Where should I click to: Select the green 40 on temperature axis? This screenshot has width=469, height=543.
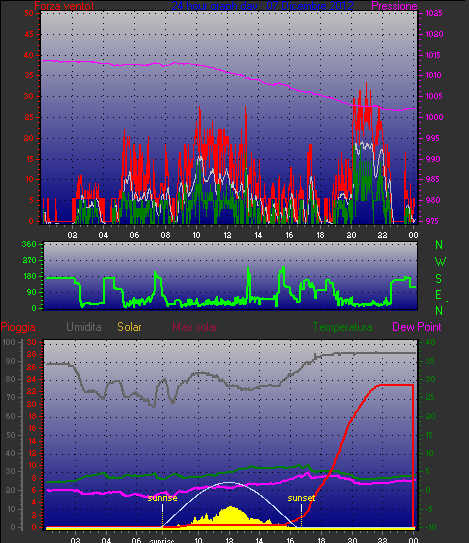tap(430, 342)
